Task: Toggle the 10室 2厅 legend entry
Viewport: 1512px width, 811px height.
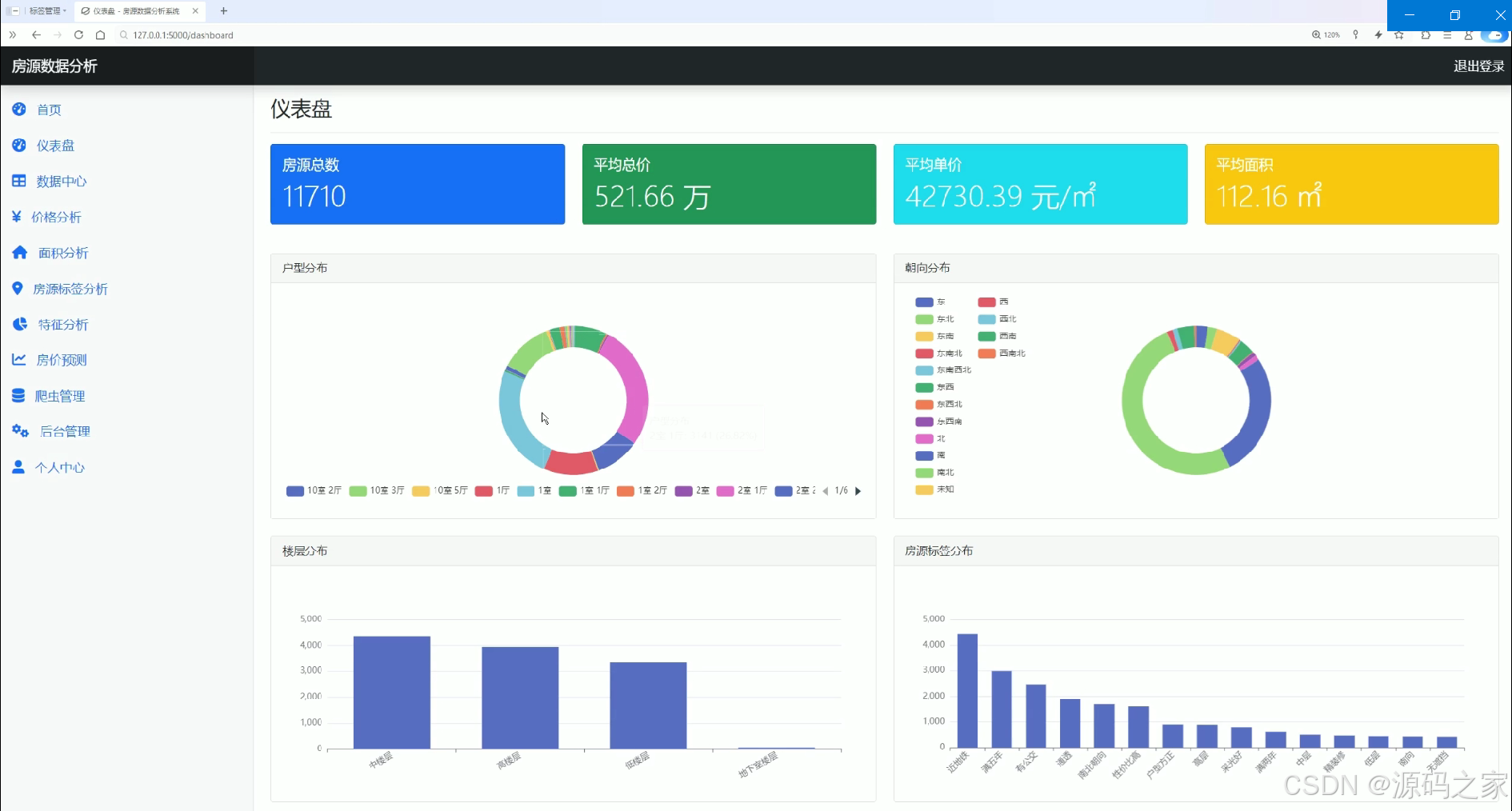Action: pos(314,491)
